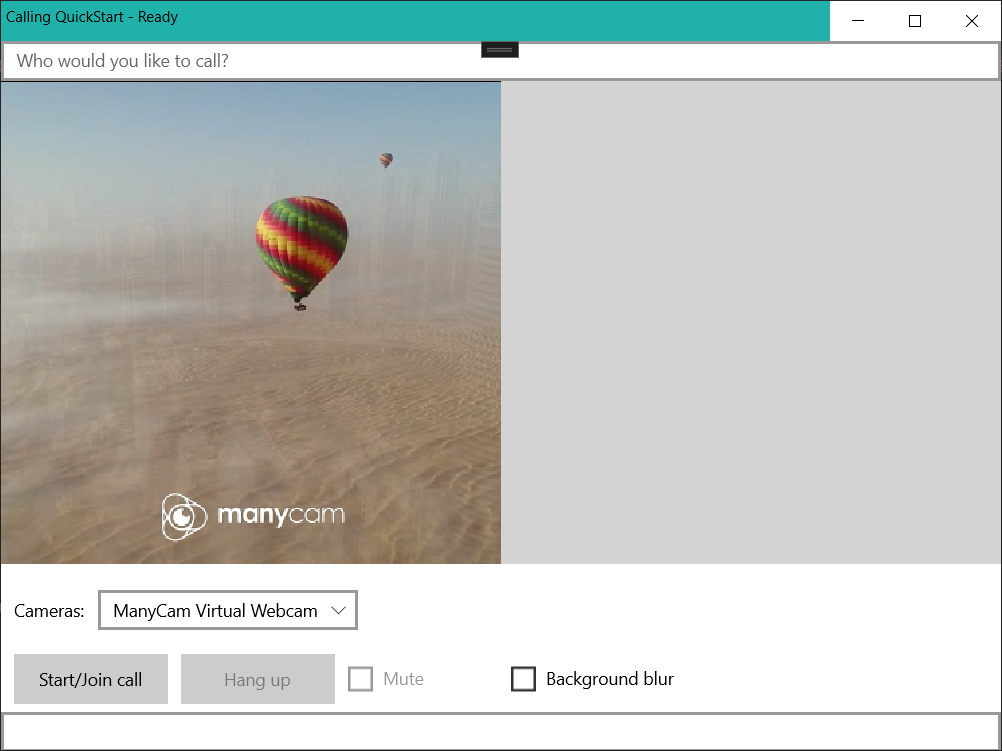Click the chevron on the camera combo box
The image size is (1002, 751).
pos(340,610)
